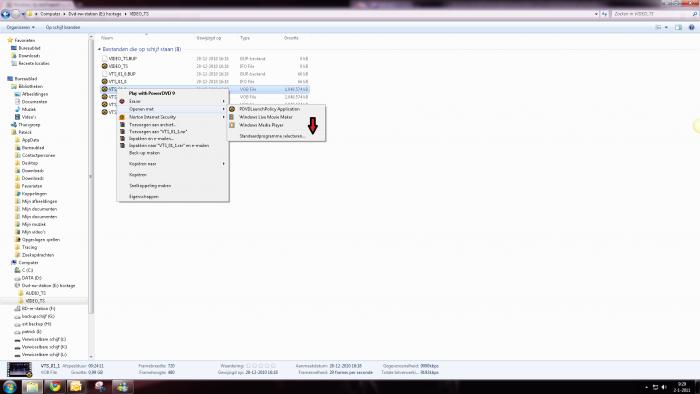Select Bureaublad under Favorieten
700x394 pixels.
coord(29,48)
